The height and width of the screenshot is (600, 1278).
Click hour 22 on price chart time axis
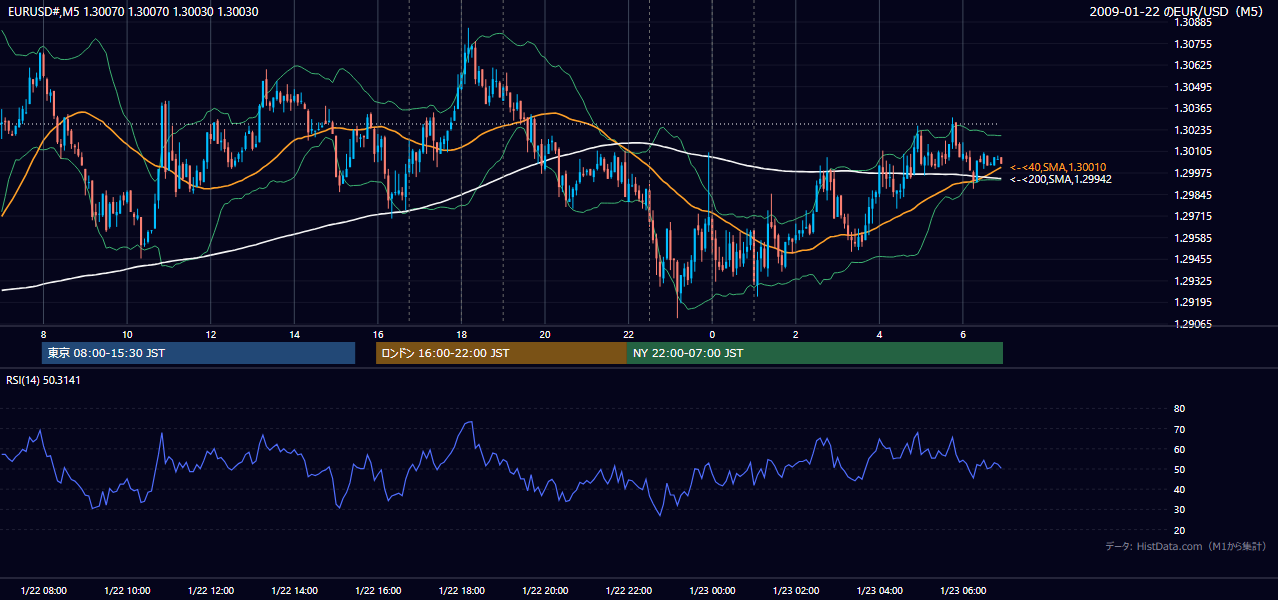pyautogui.click(x=629, y=333)
